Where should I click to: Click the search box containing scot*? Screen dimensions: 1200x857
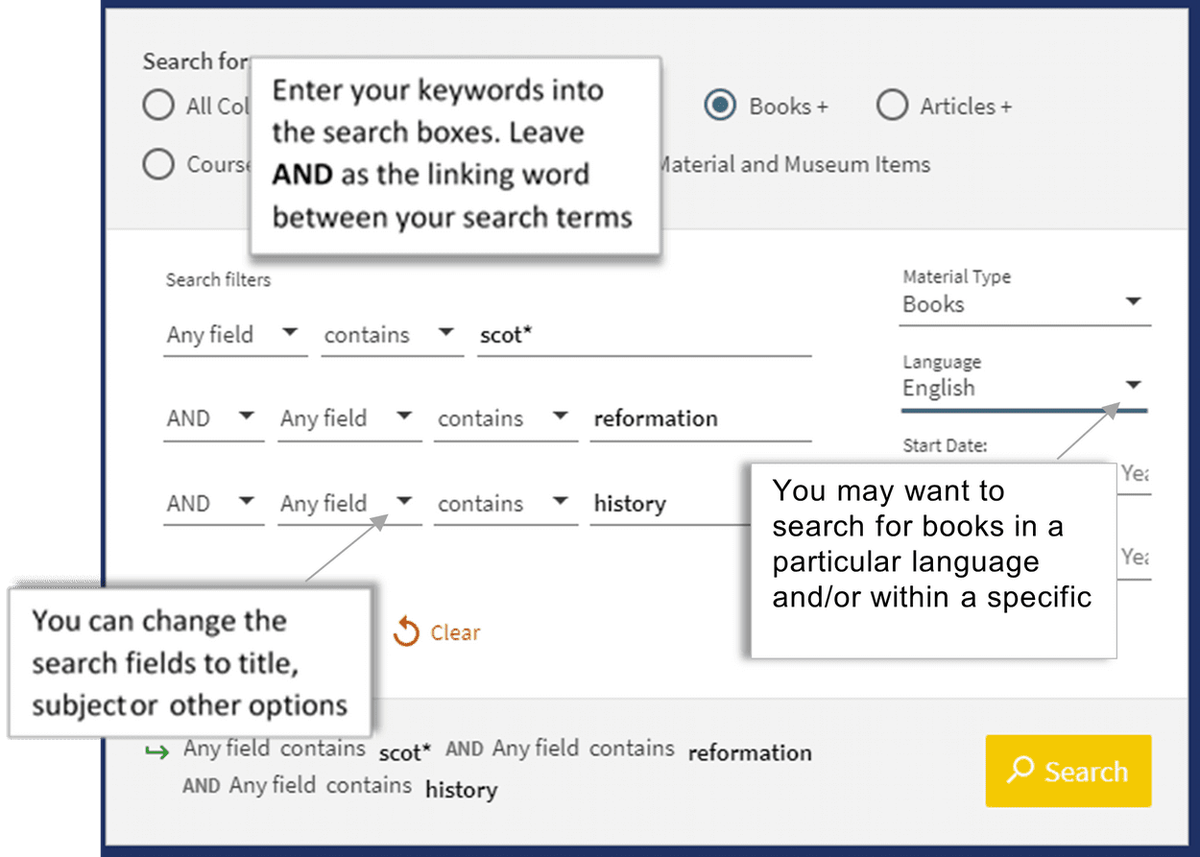[640, 338]
